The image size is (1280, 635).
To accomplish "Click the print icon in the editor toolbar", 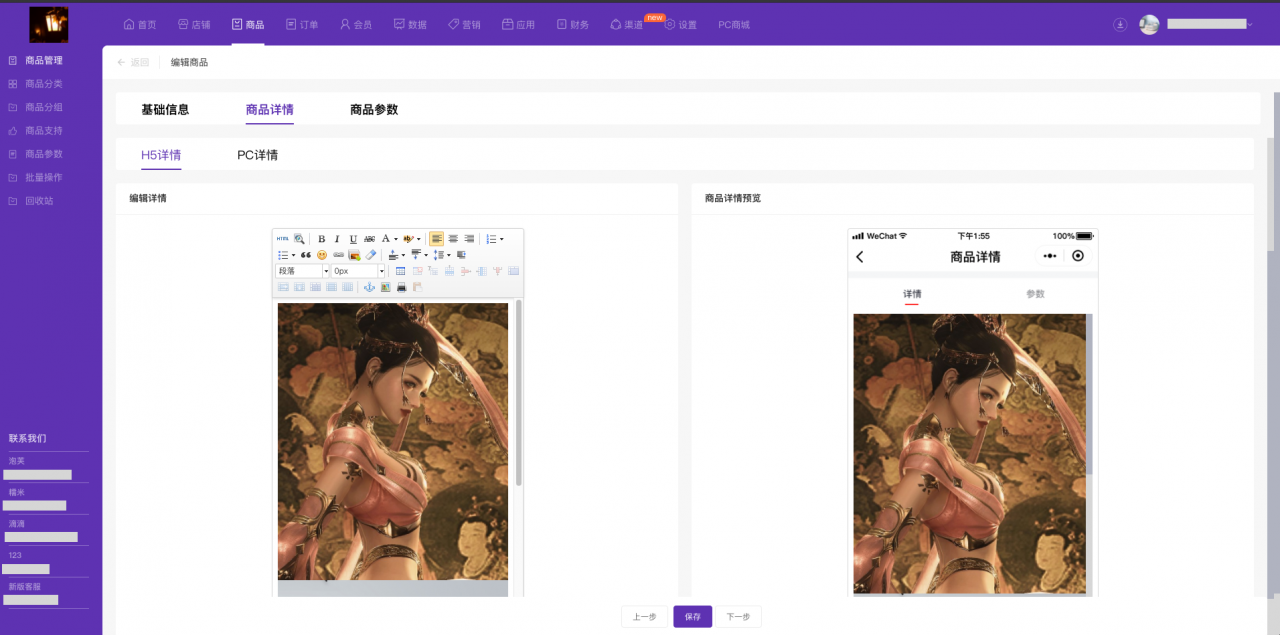I will (x=402, y=287).
